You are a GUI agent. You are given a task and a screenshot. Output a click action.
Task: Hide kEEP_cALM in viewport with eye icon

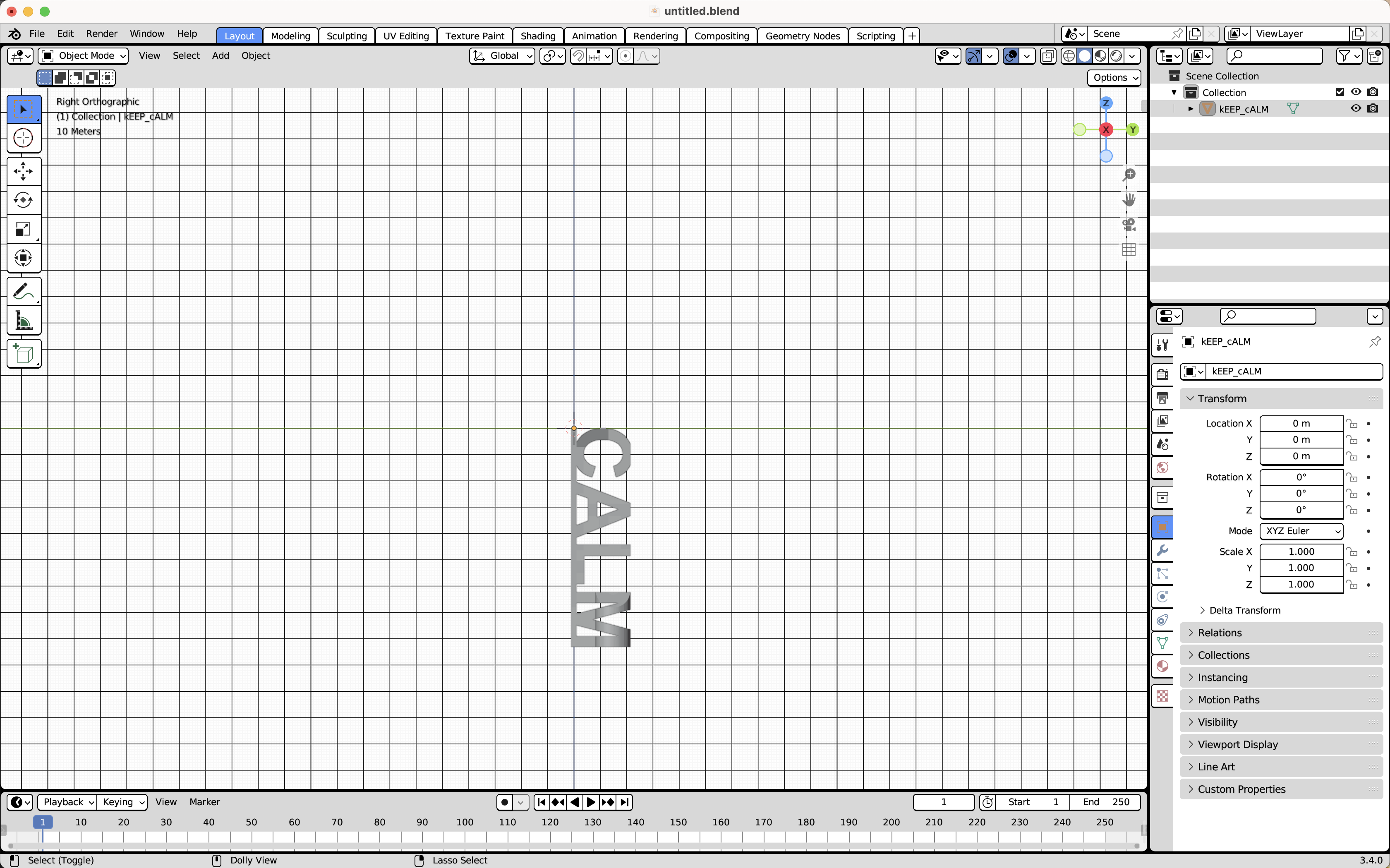1356,108
